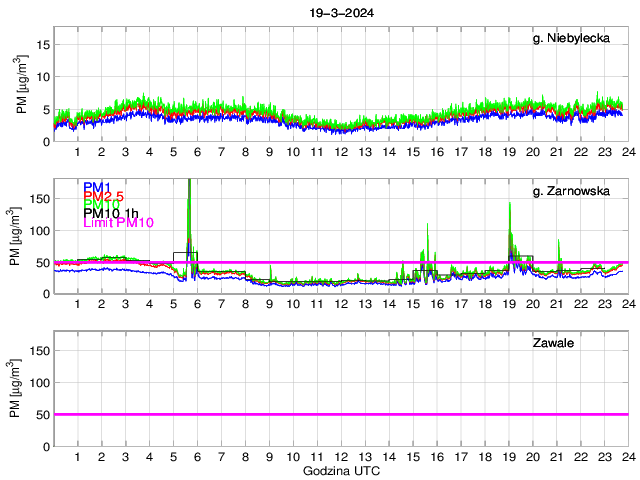Click the Limit PM10 legend label

click(115, 222)
